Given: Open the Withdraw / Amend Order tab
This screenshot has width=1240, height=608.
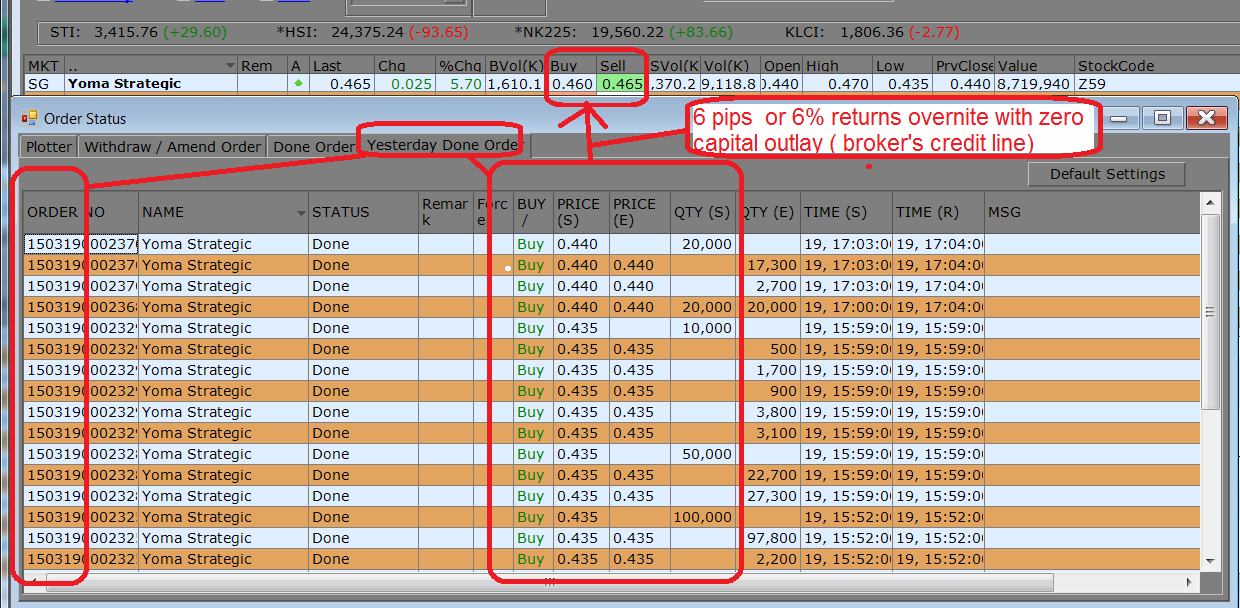Looking at the screenshot, I should (173, 146).
